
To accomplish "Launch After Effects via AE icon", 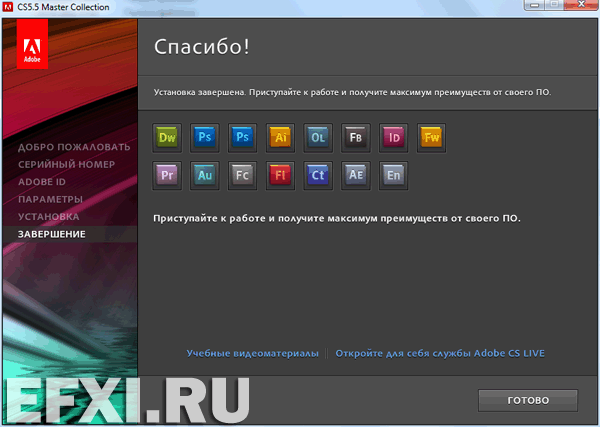I will click(x=356, y=176).
